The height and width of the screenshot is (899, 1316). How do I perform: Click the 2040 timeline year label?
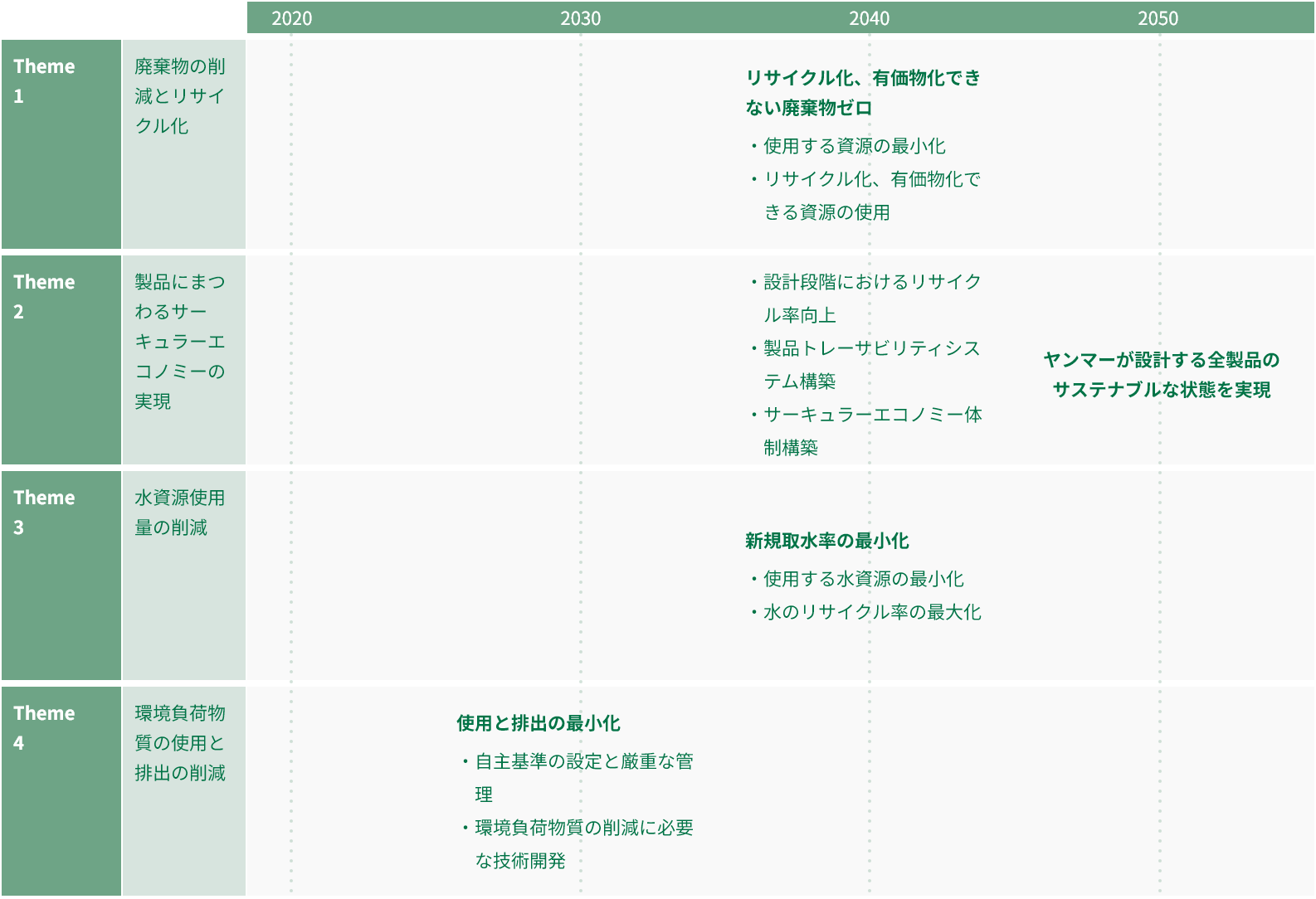click(x=869, y=18)
